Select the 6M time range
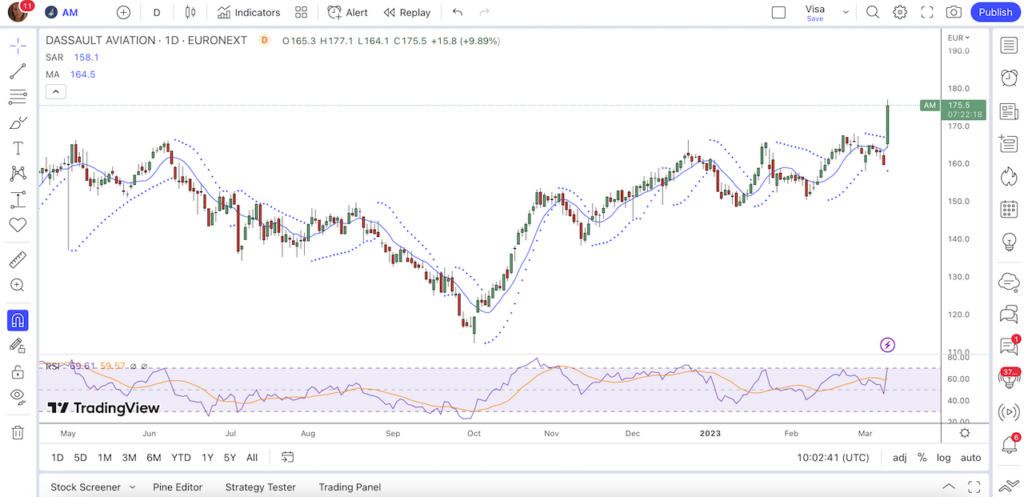This screenshot has width=1024, height=497. pyautogui.click(x=154, y=458)
